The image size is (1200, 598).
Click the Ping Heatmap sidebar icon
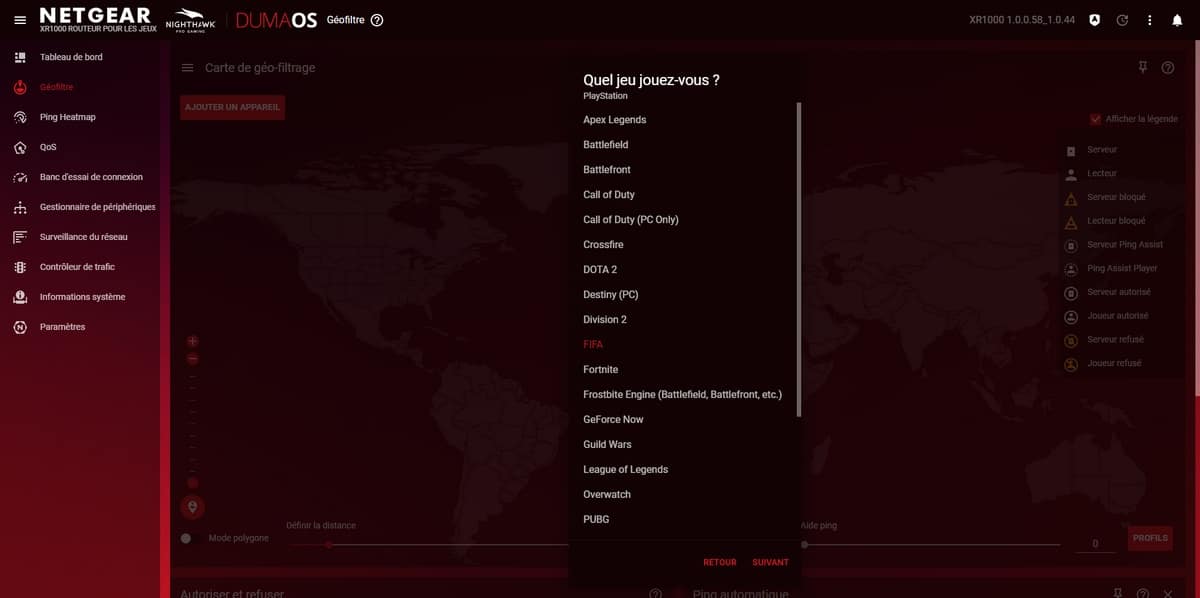[x=20, y=117]
